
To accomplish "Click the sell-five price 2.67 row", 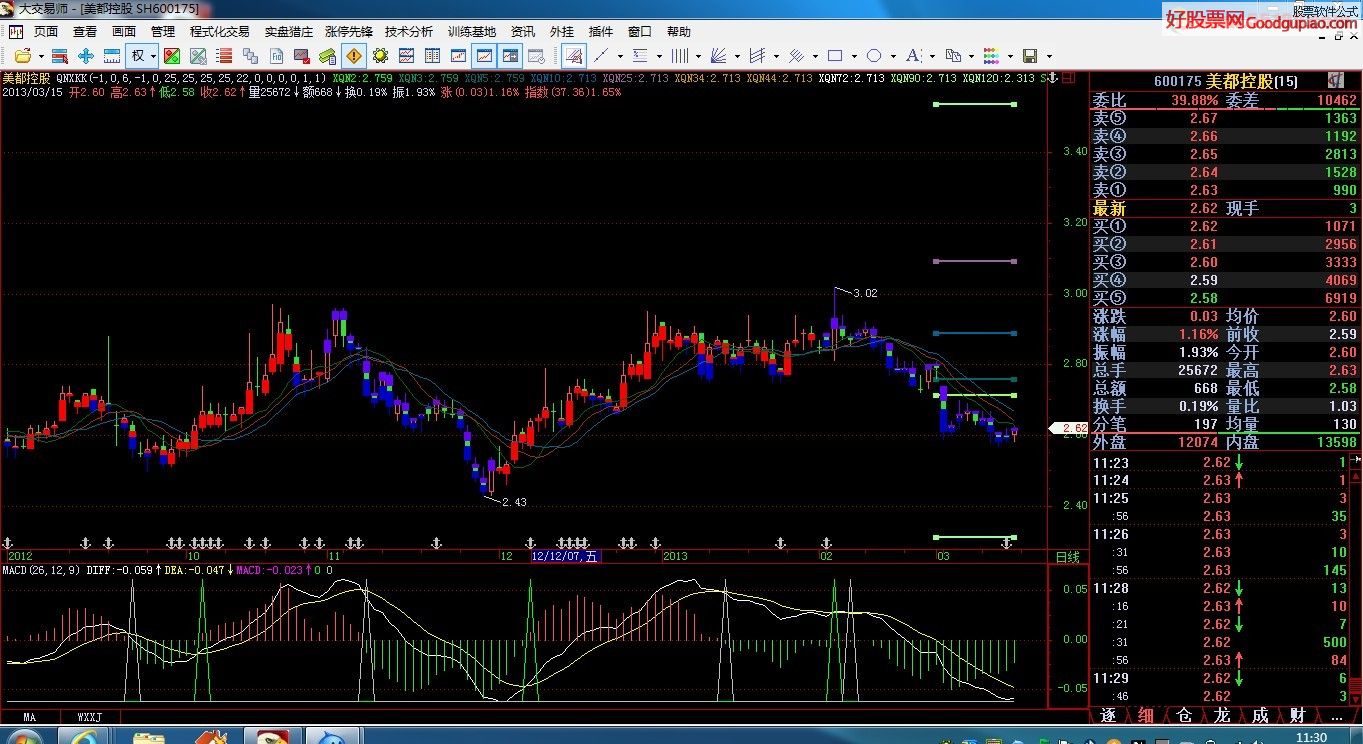I will tap(1225, 118).
